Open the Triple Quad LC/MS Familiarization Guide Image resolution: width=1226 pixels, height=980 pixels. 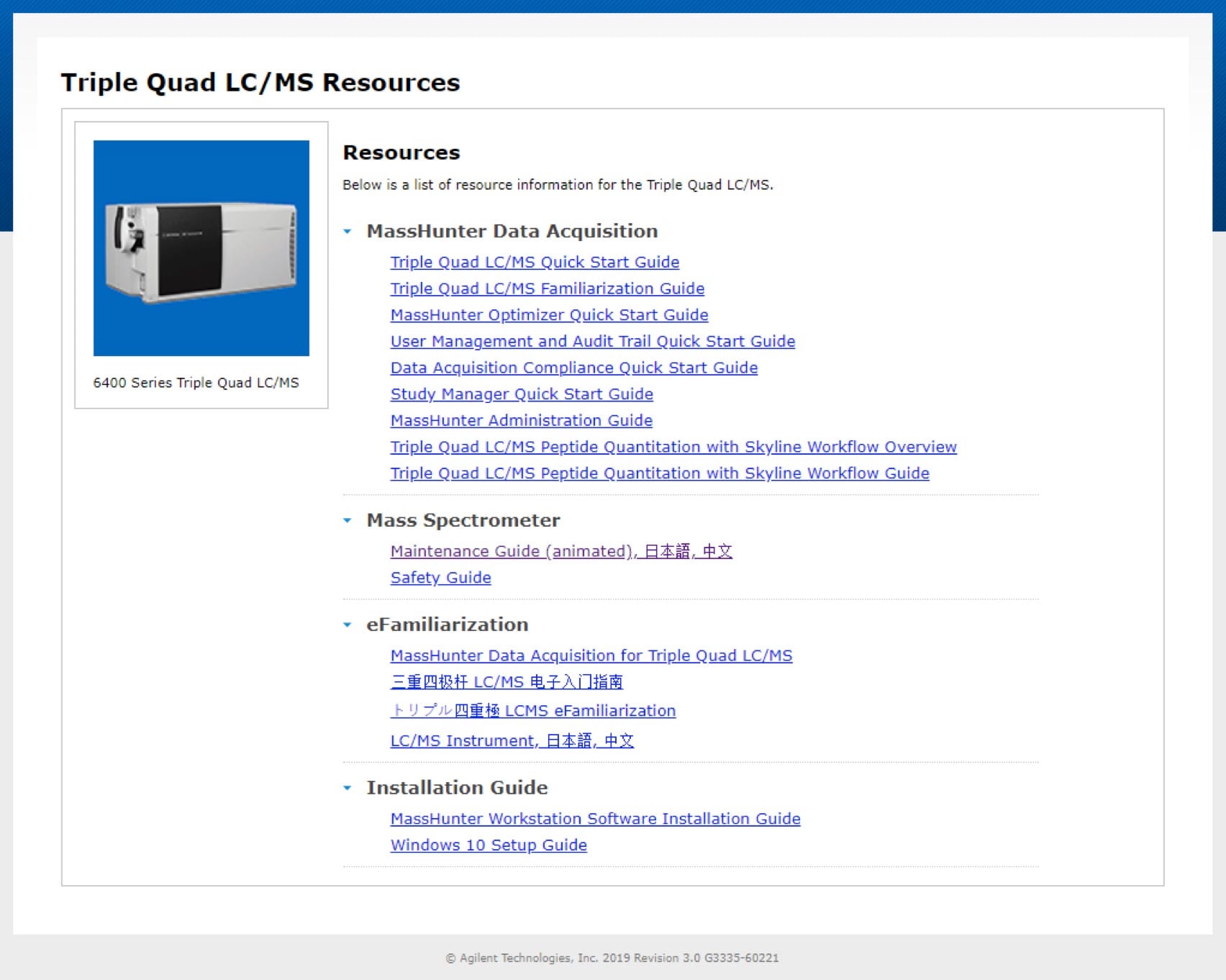[547, 289]
